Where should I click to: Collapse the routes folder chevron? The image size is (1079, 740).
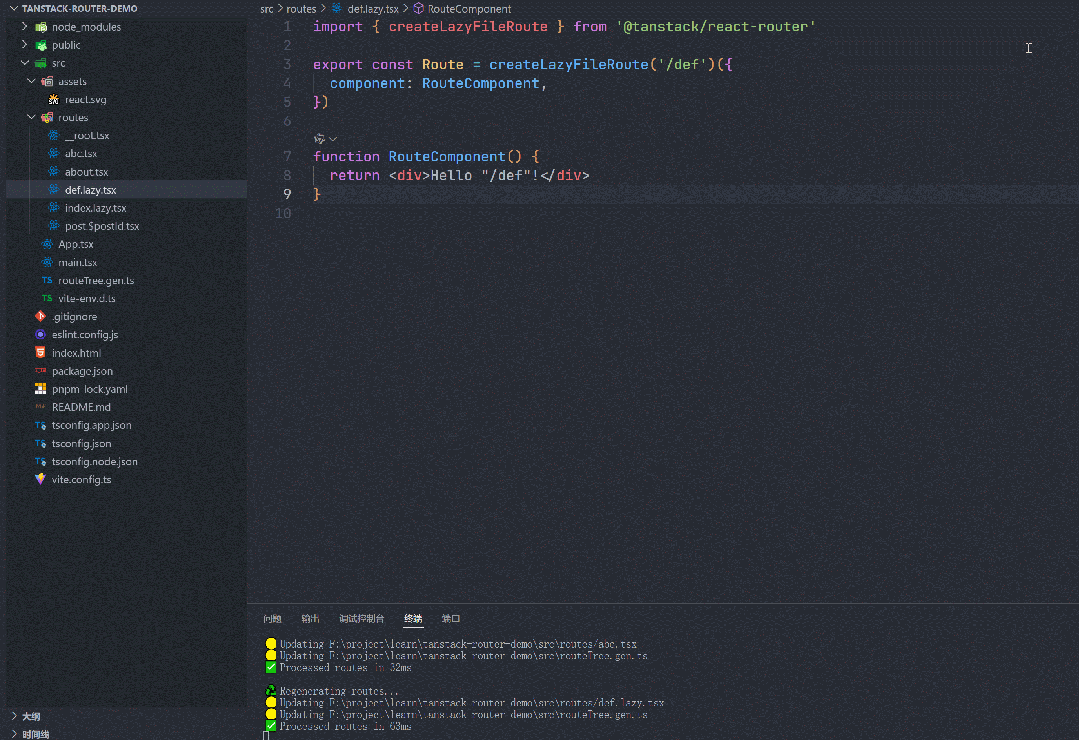[31, 118]
